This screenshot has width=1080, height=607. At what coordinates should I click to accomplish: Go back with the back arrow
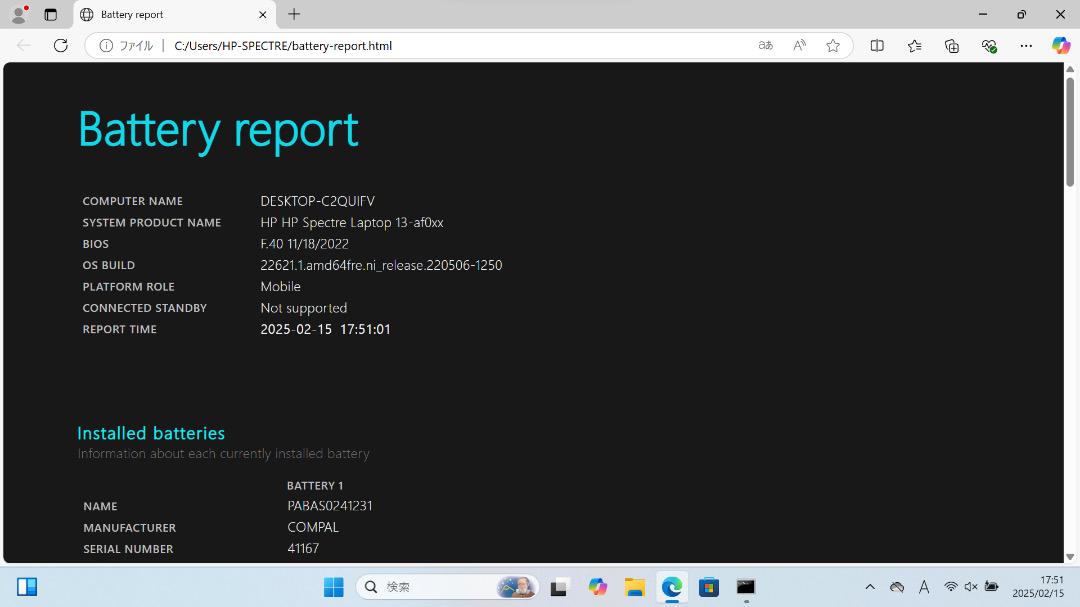click(23, 45)
